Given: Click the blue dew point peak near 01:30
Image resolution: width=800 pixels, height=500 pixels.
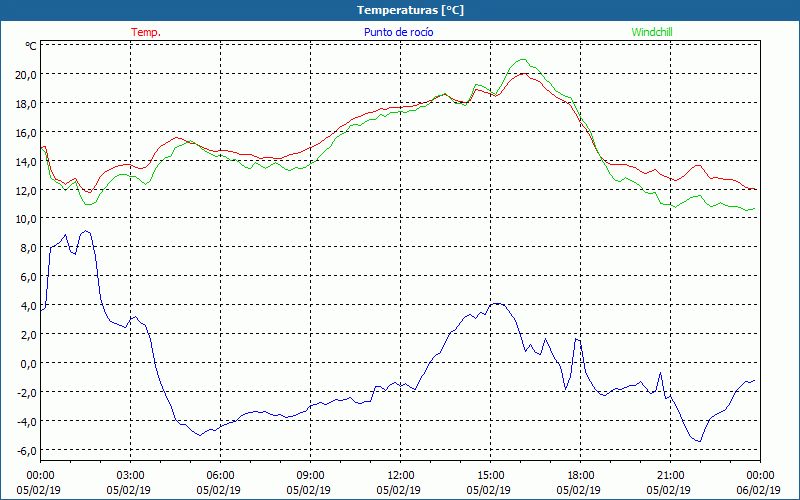Looking at the screenshot, I should tap(85, 231).
